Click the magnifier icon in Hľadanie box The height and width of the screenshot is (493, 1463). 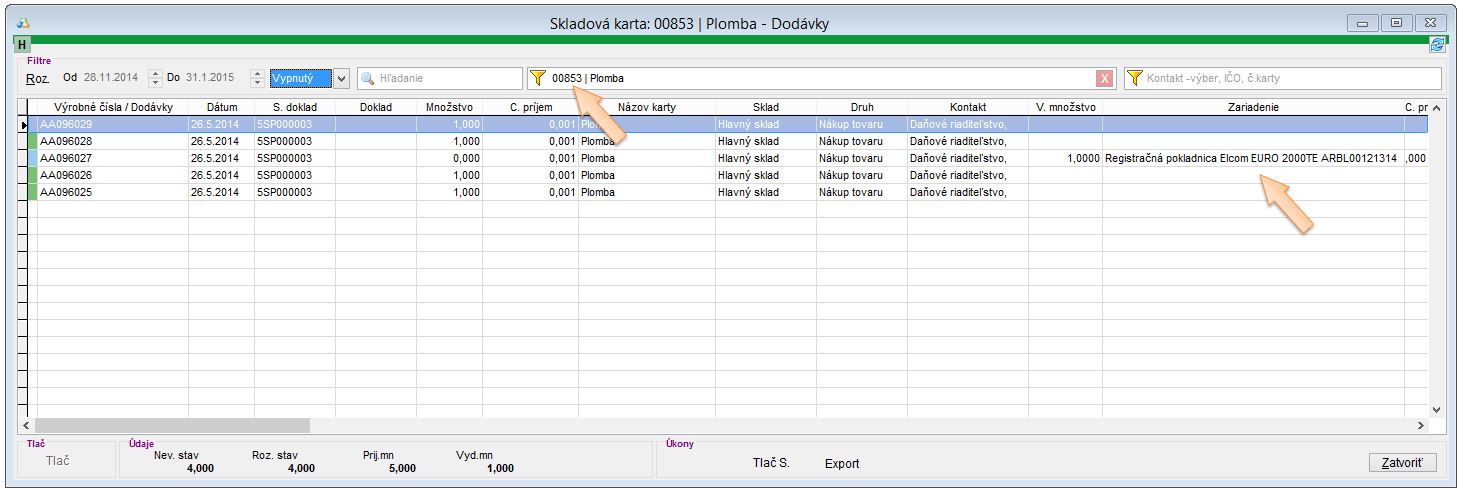click(368, 78)
